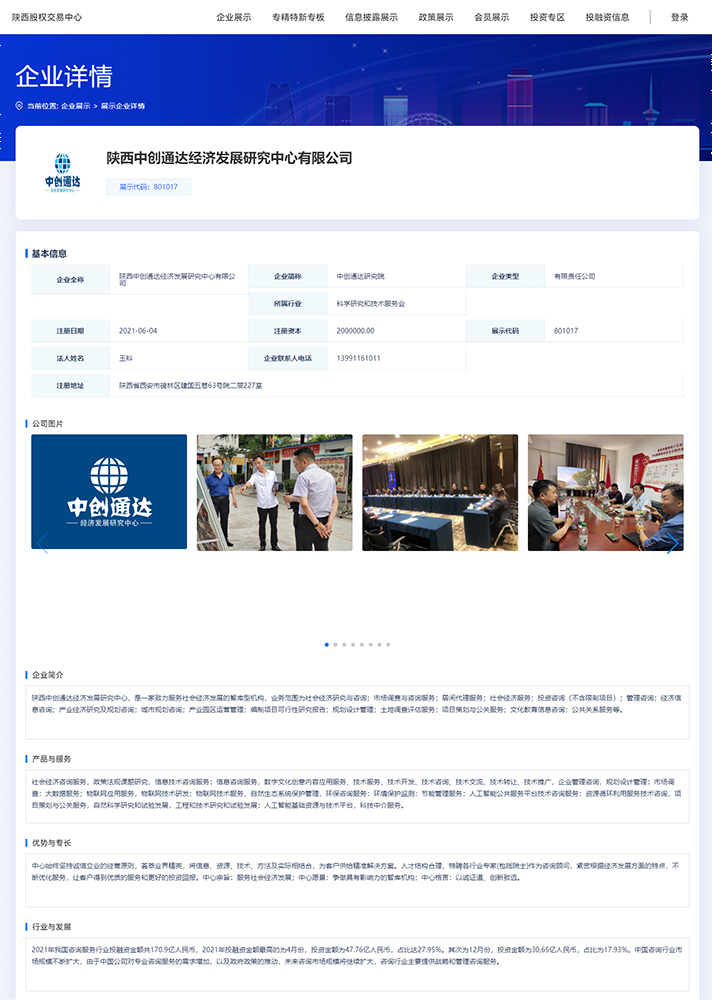Click the location pin icon before 当前位置

click(x=19, y=106)
